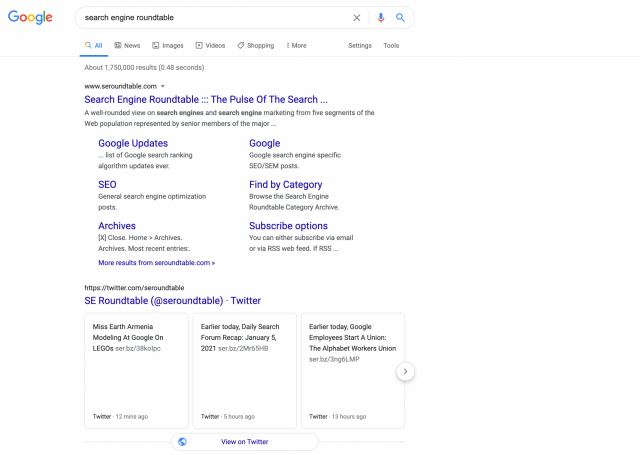Open the Find by Category sitelink
Screen dimensions: 640x455
coord(286,184)
